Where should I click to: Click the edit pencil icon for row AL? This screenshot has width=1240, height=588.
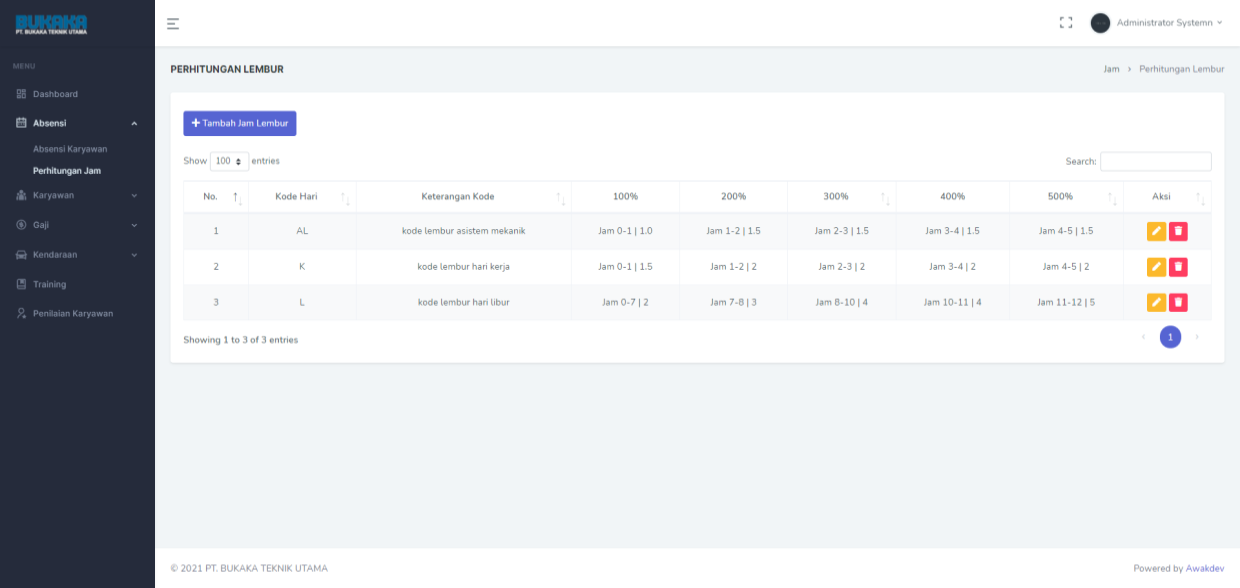[x=1156, y=231]
